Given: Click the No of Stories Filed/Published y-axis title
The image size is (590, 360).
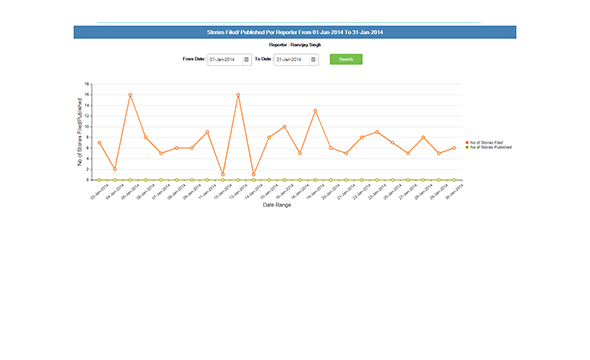Looking at the screenshot, I should click(x=80, y=132).
